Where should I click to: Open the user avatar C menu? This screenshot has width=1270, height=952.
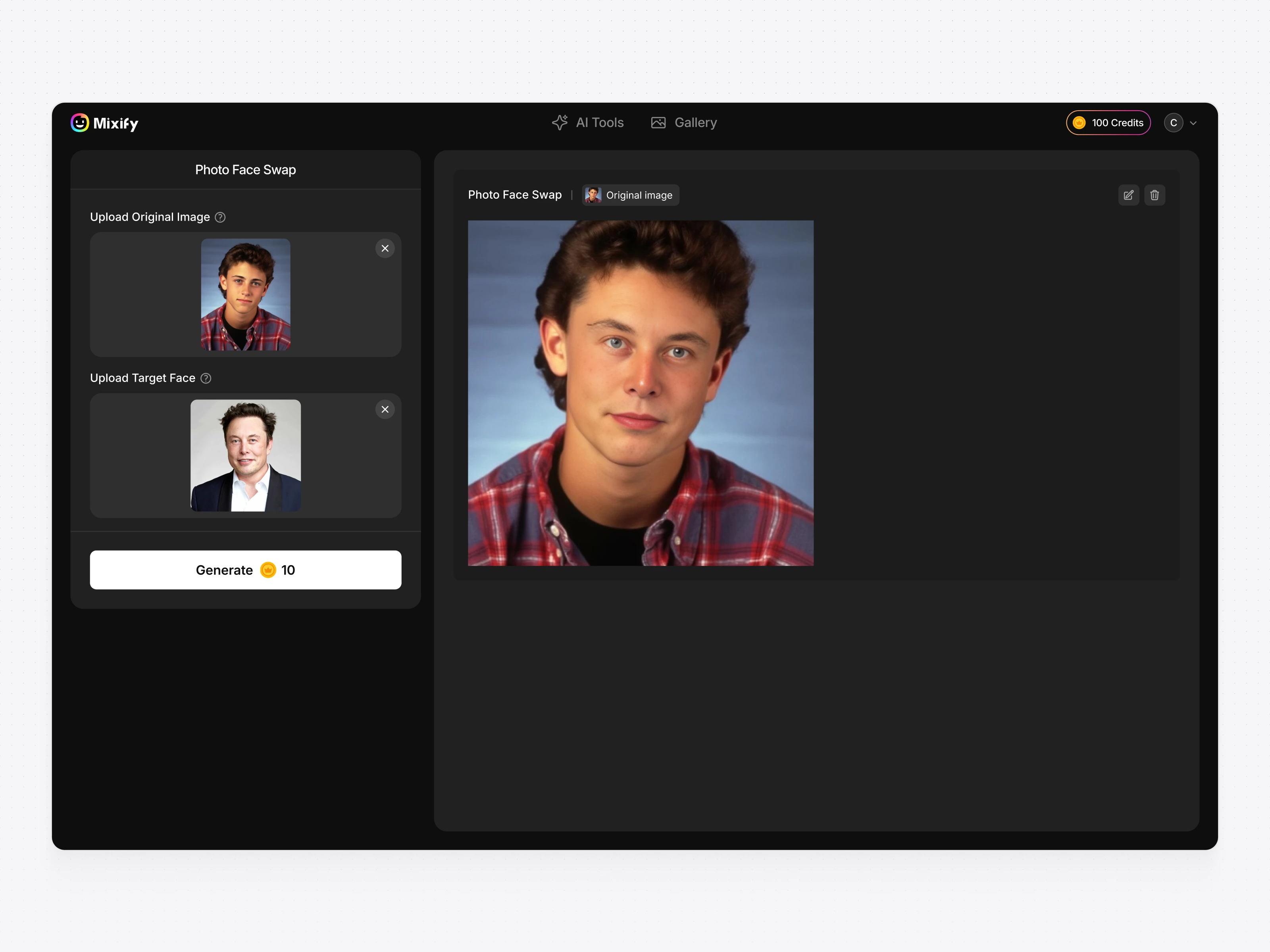[1173, 123]
